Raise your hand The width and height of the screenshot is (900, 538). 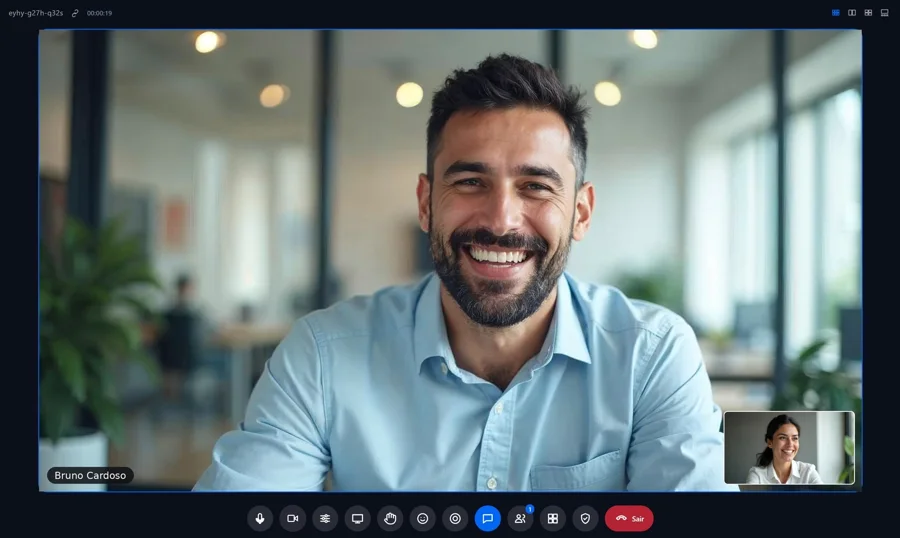coord(390,518)
